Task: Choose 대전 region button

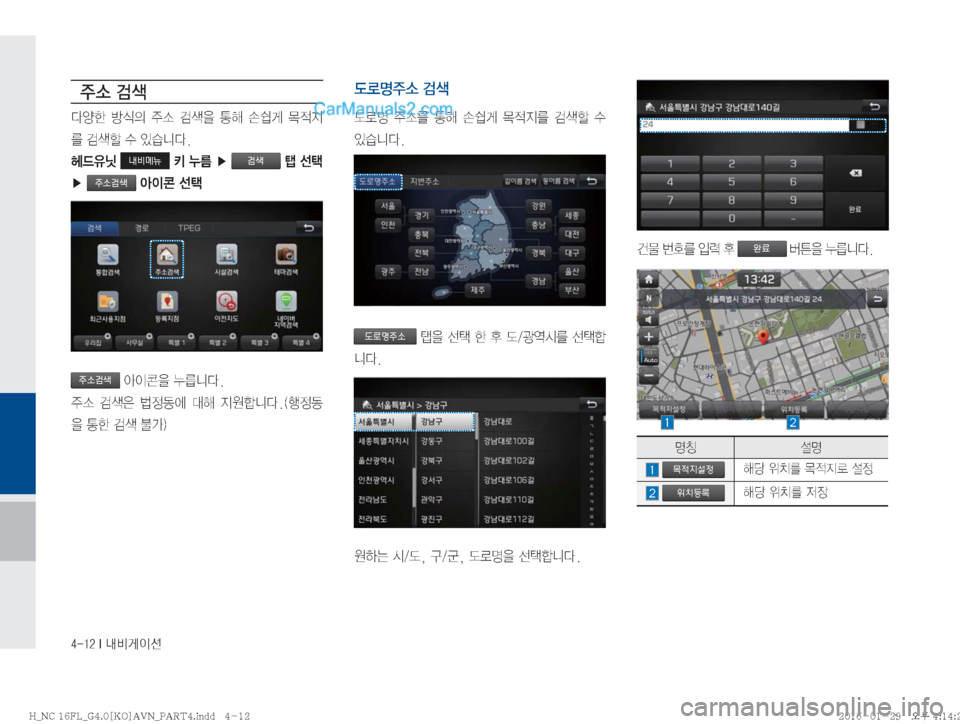Action: coord(572,234)
